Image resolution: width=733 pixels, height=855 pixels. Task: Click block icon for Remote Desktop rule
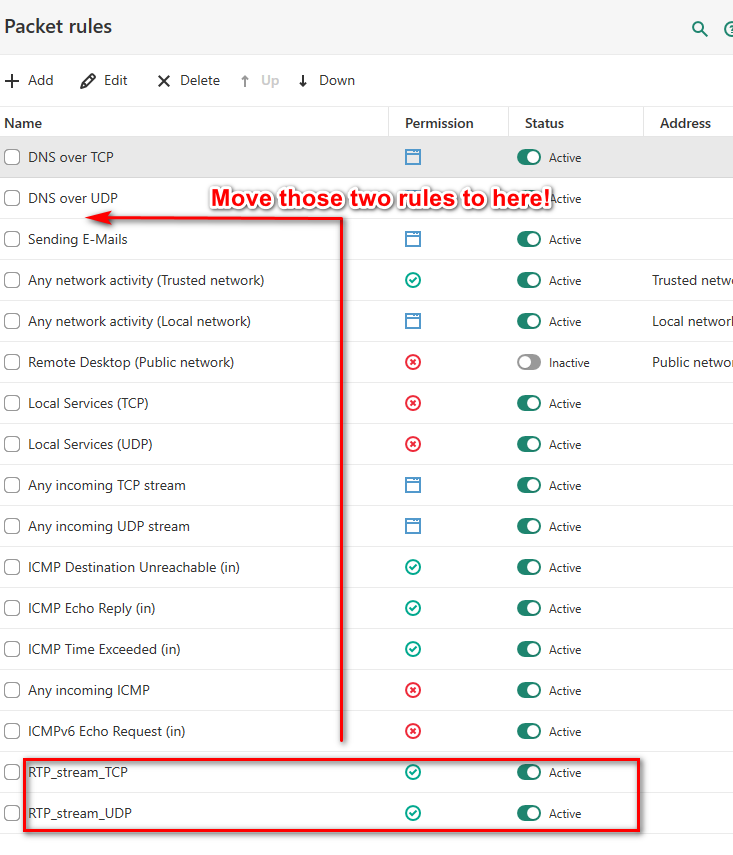(413, 362)
